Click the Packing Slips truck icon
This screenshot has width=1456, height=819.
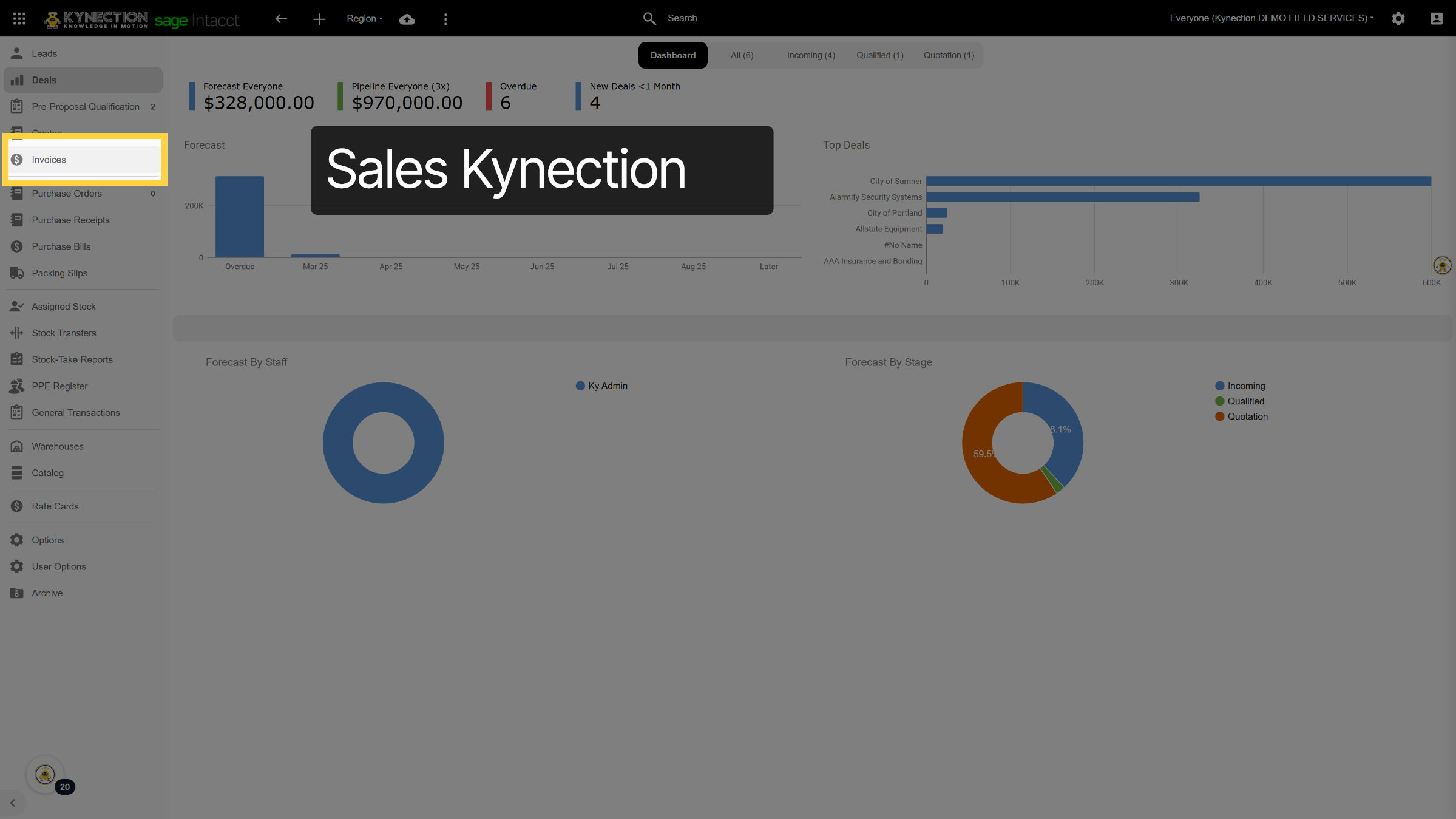tap(17, 273)
